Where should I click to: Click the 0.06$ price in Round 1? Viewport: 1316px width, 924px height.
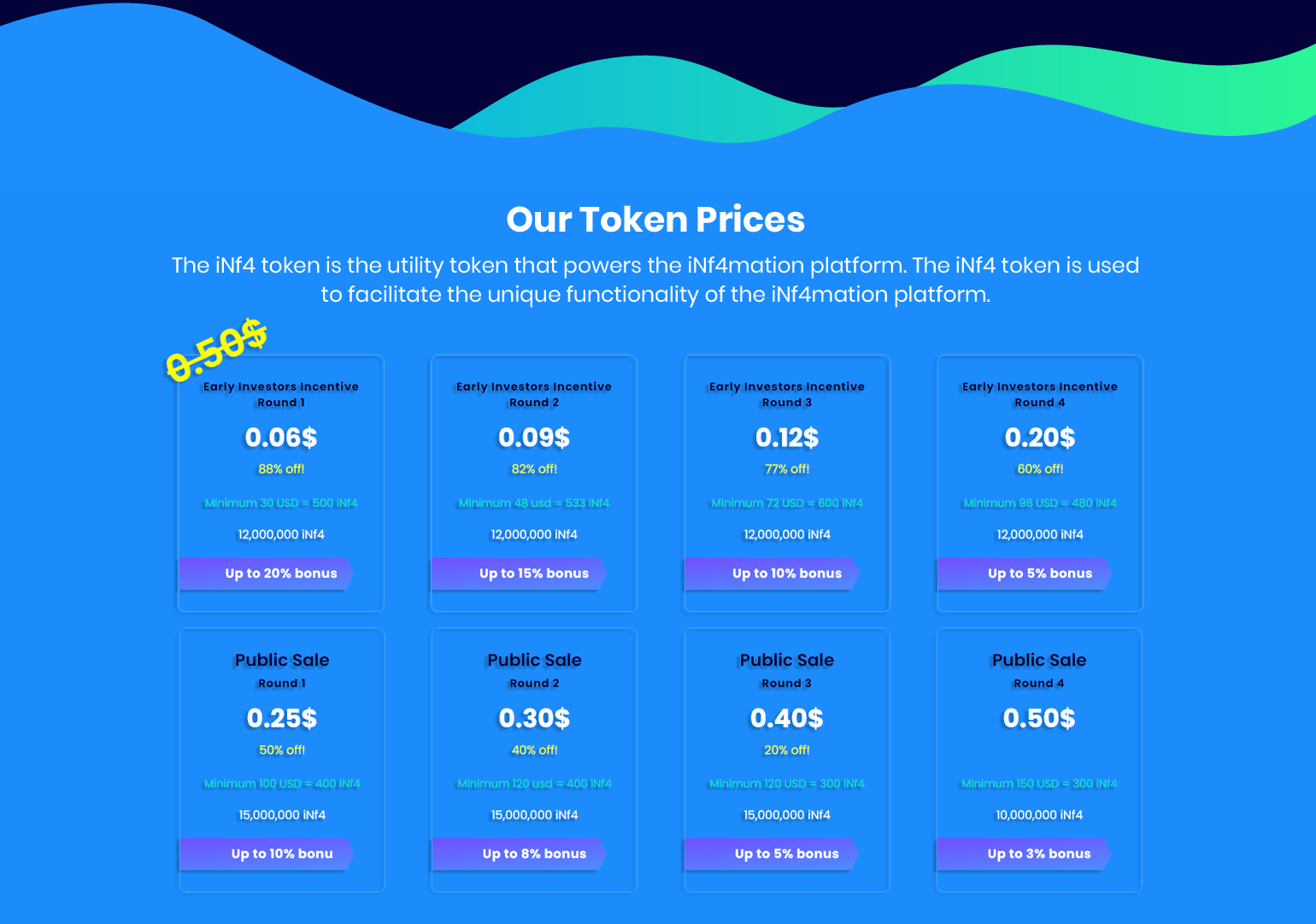click(281, 438)
